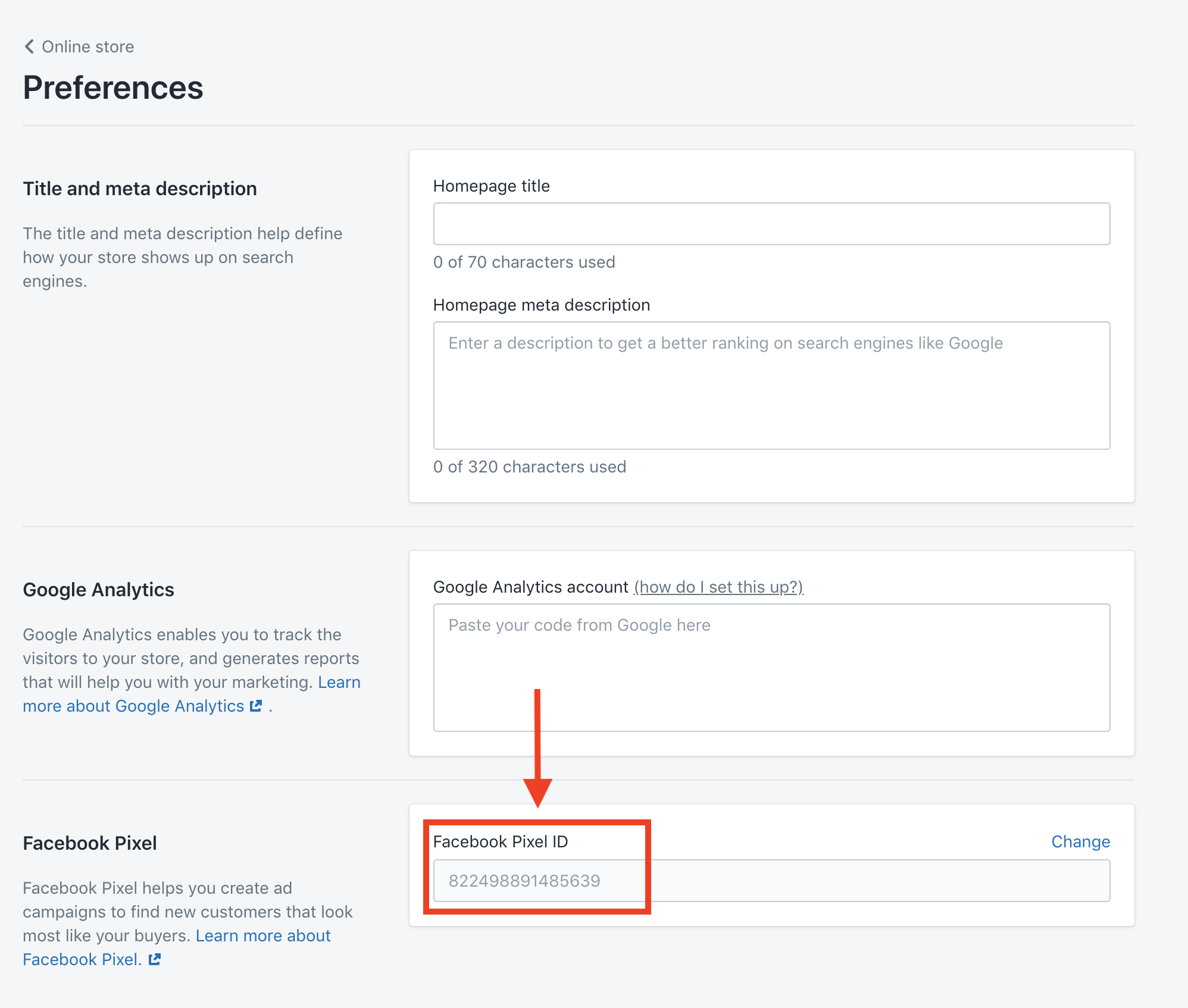The height and width of the screenshot is (1008, 1188).
Task: Click the 'Homepage title' label
Action: (492, 186)
